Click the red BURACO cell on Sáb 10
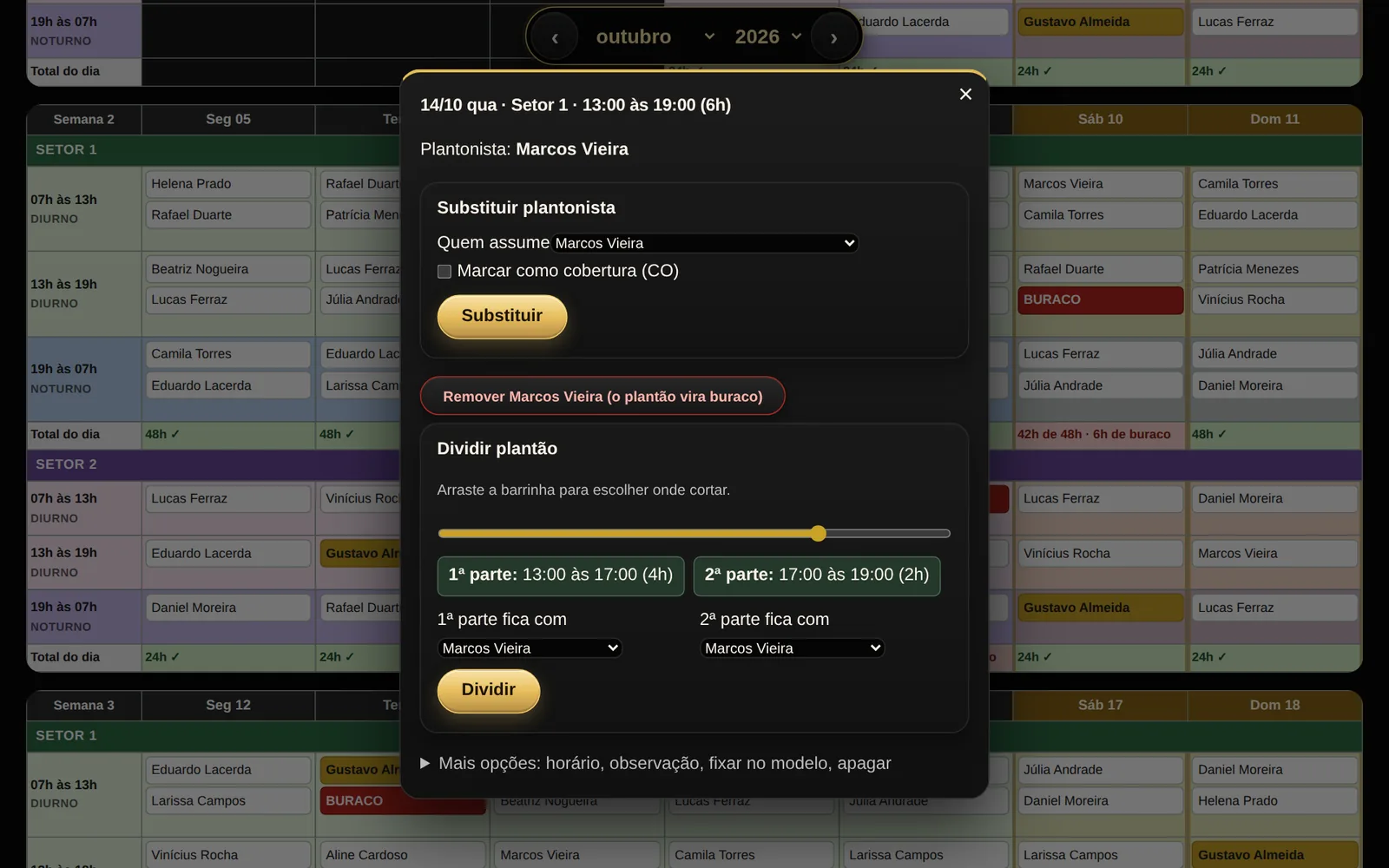The height and width of the screenshot is (868, 1389). pyautogui.click(x=1100, y=299)
